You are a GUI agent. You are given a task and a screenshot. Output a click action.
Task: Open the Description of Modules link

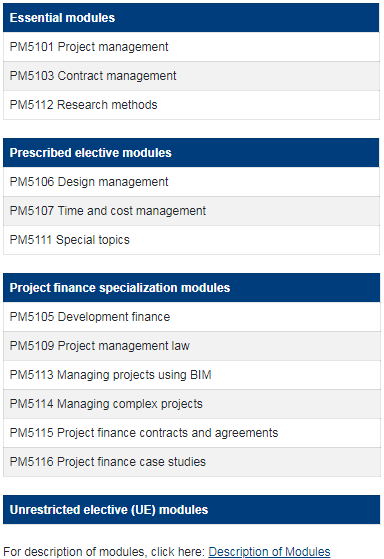click(269, 551)
